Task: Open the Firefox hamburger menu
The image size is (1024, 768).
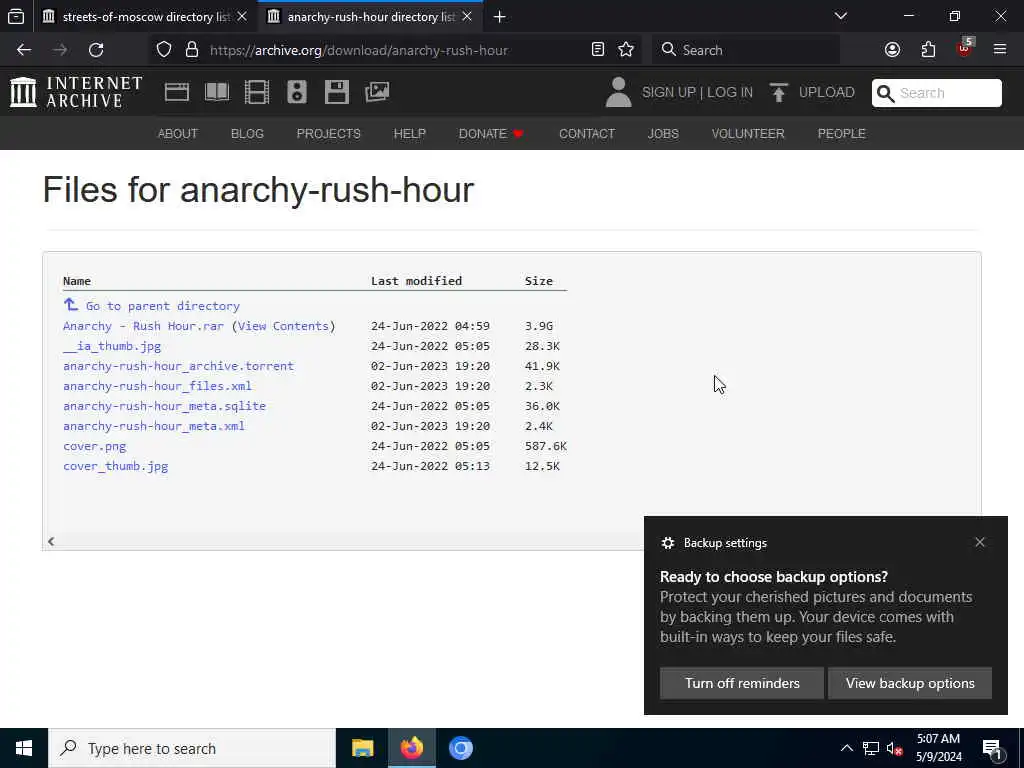Action: click(1000, 50)
